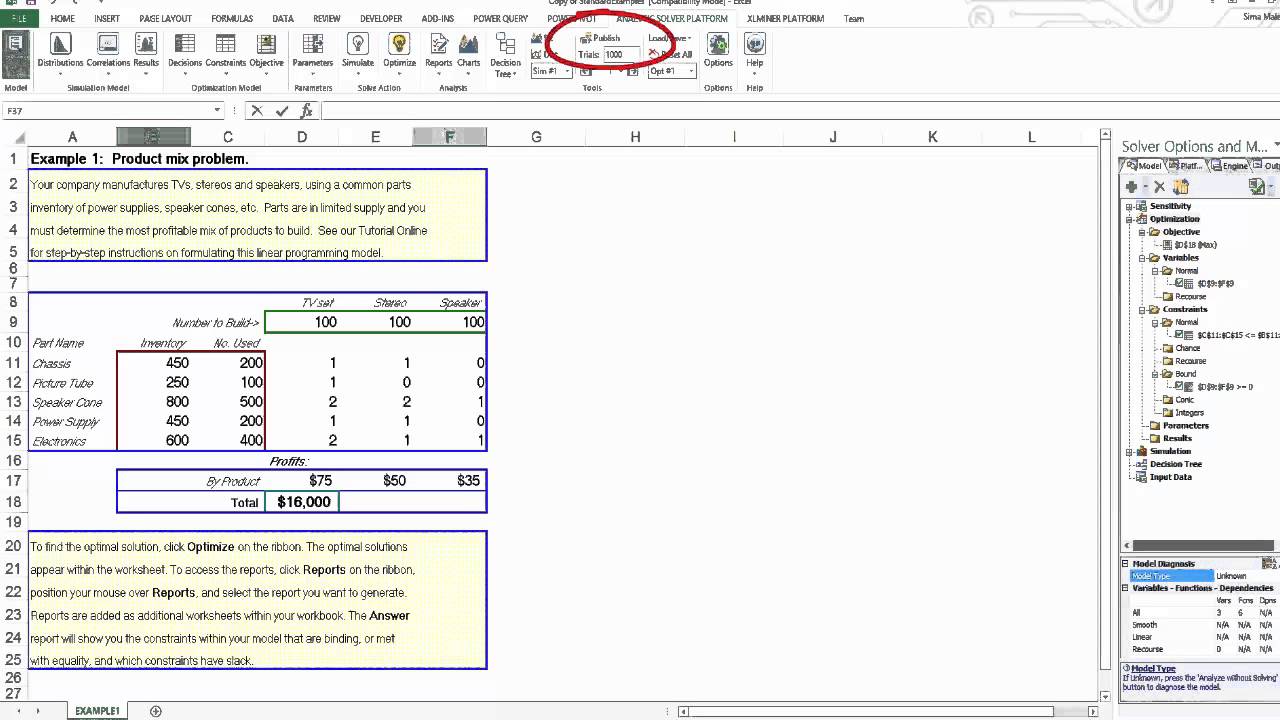The width and height of the screenshot is (1280, 720).
Task: Click the insert function fx icon
Action: click(x=306, y=111)
